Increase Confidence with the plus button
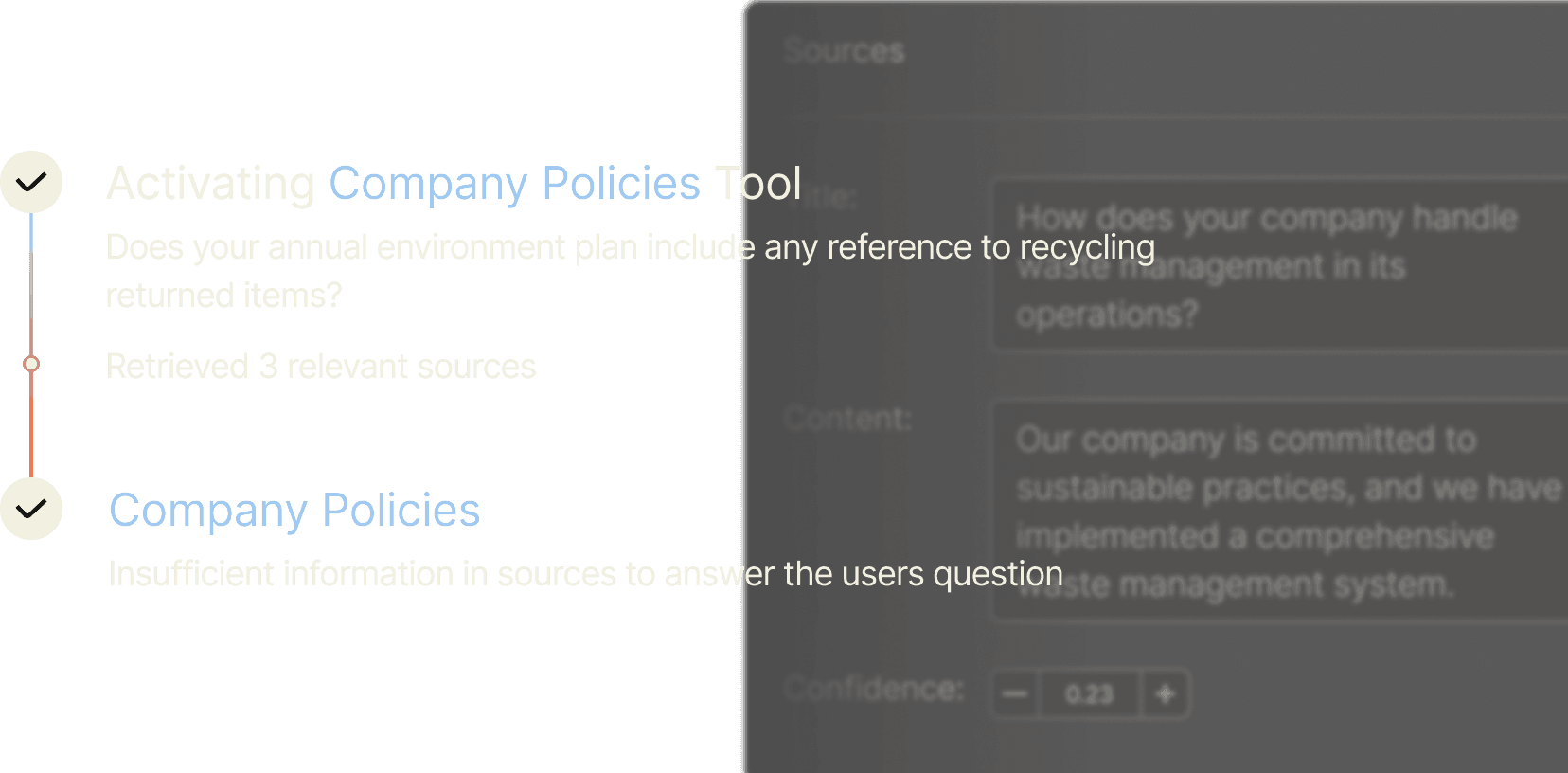The height and width of the screenshot is (773, 1568). coord(1165,694)
